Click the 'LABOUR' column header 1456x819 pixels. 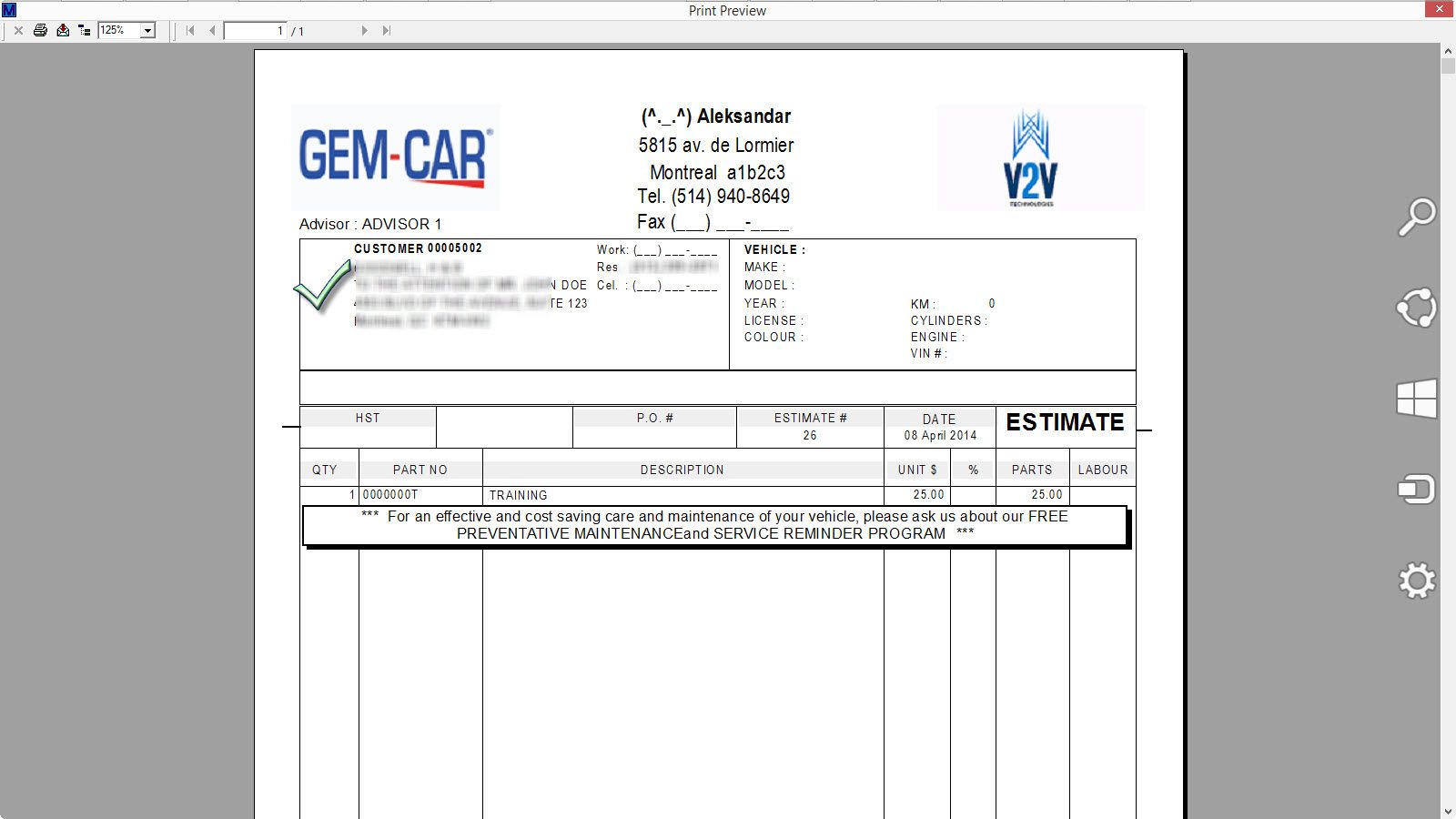[x=1103, y=470]
